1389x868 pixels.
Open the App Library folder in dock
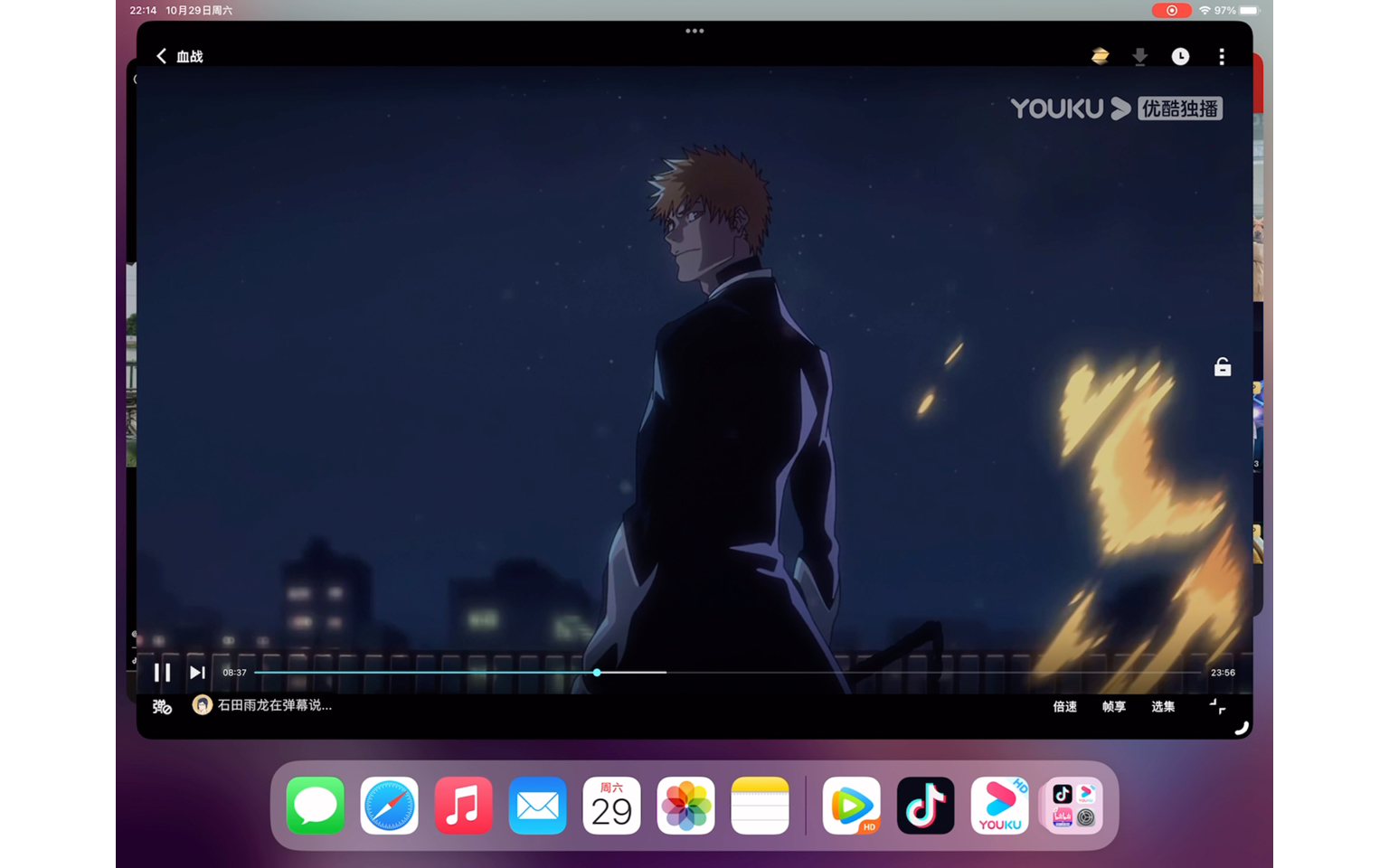(x=1074, y=806)
